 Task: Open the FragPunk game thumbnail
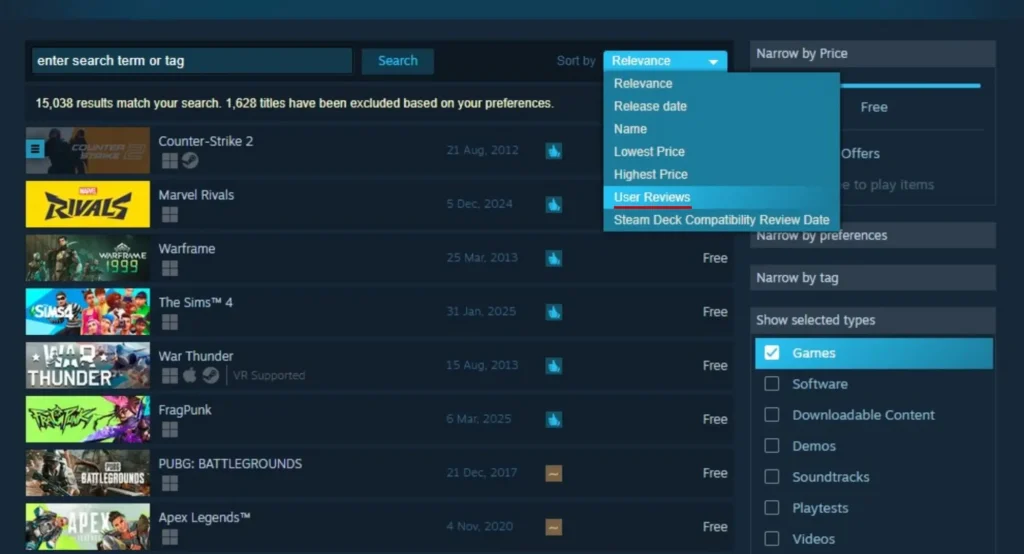88,419
